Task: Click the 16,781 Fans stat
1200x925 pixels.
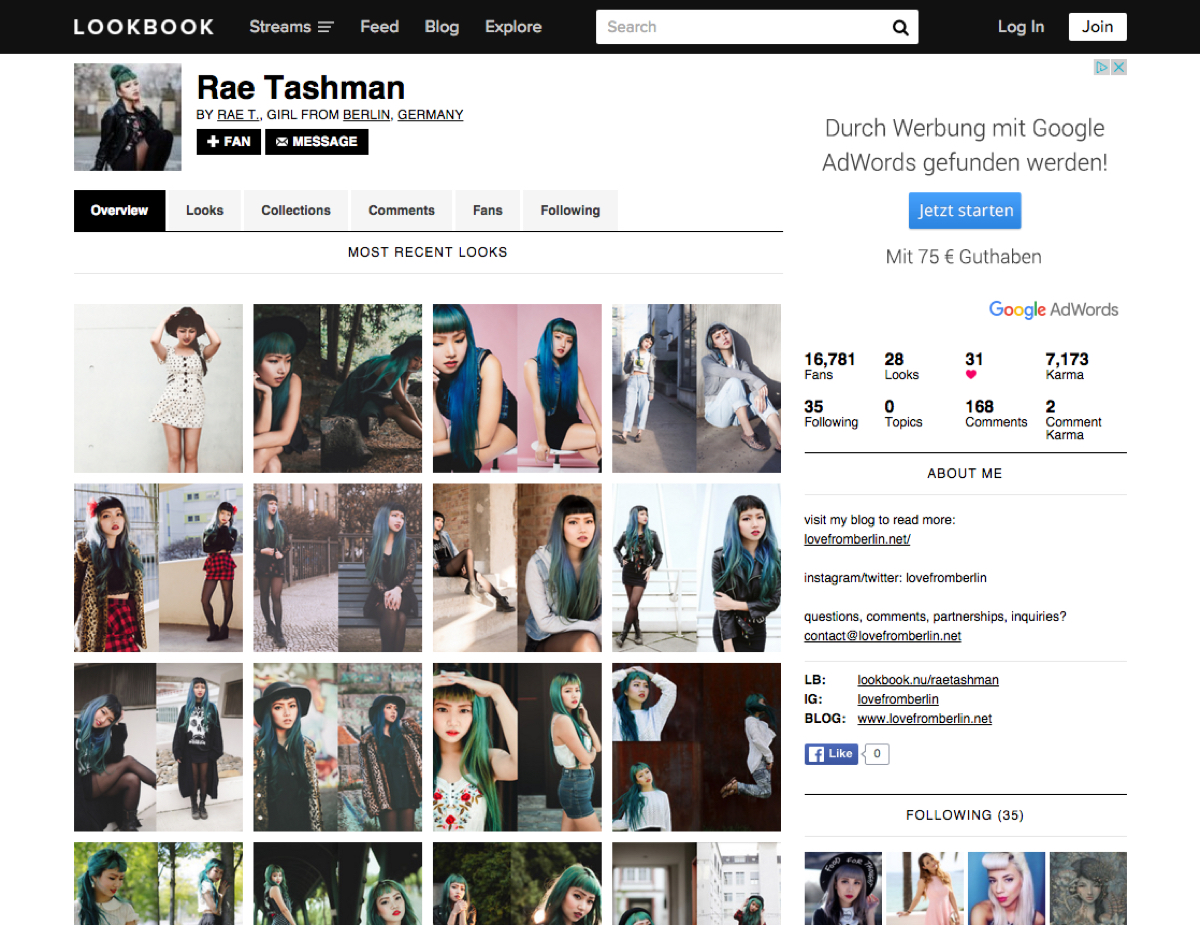Action: tap(830, 366)
